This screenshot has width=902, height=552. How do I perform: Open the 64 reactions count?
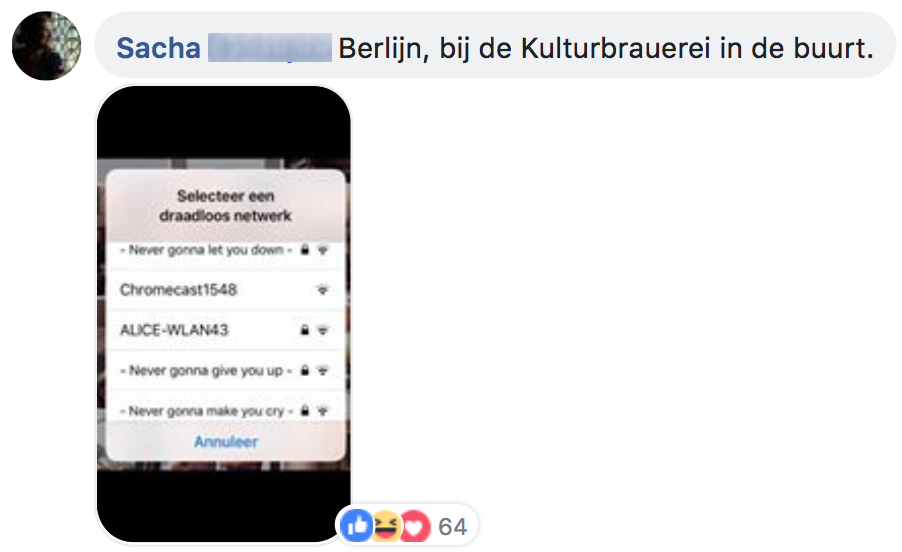pos(453,527)
